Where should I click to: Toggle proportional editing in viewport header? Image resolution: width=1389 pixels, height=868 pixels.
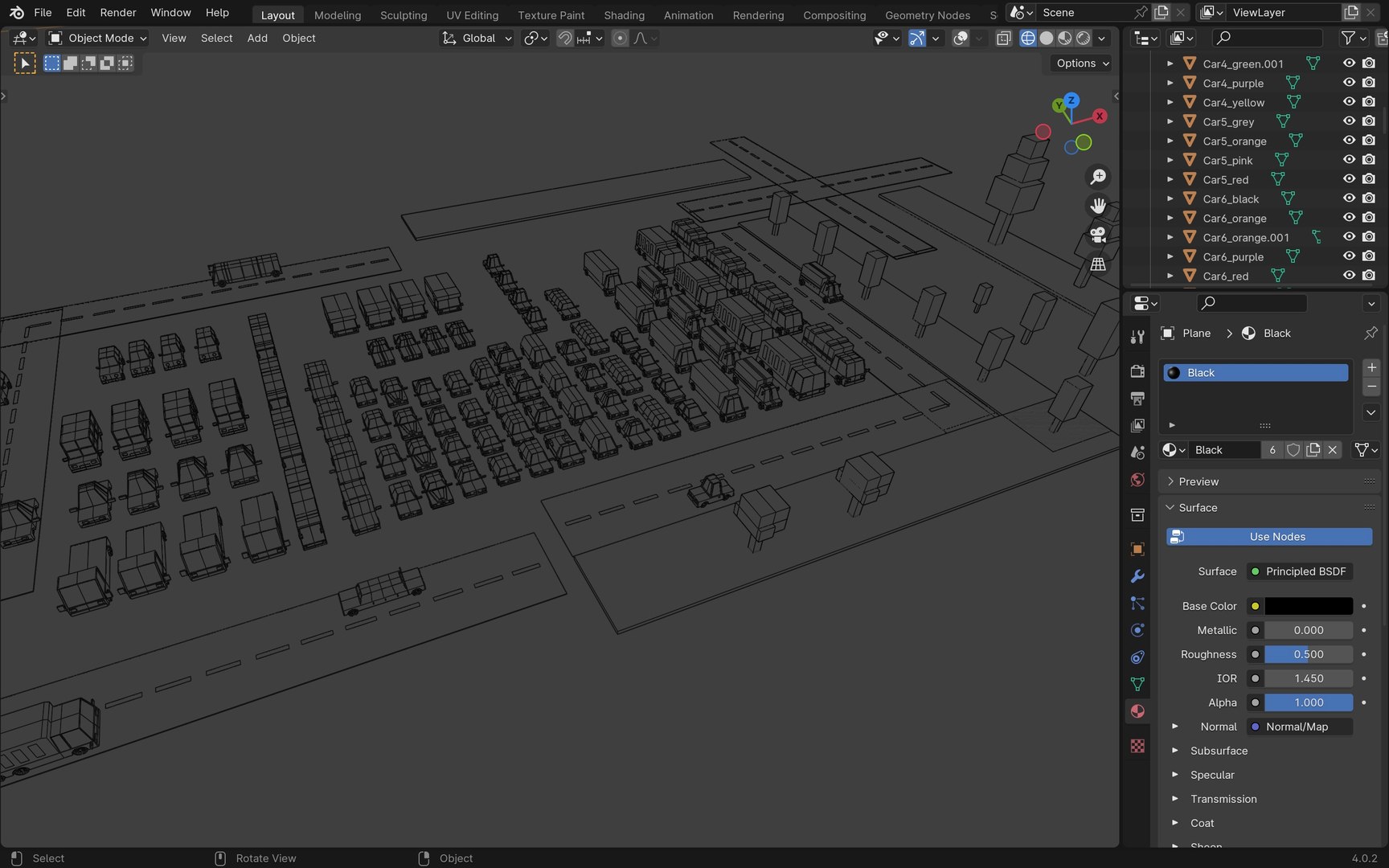pyautogui.click(x=620, y=38)
